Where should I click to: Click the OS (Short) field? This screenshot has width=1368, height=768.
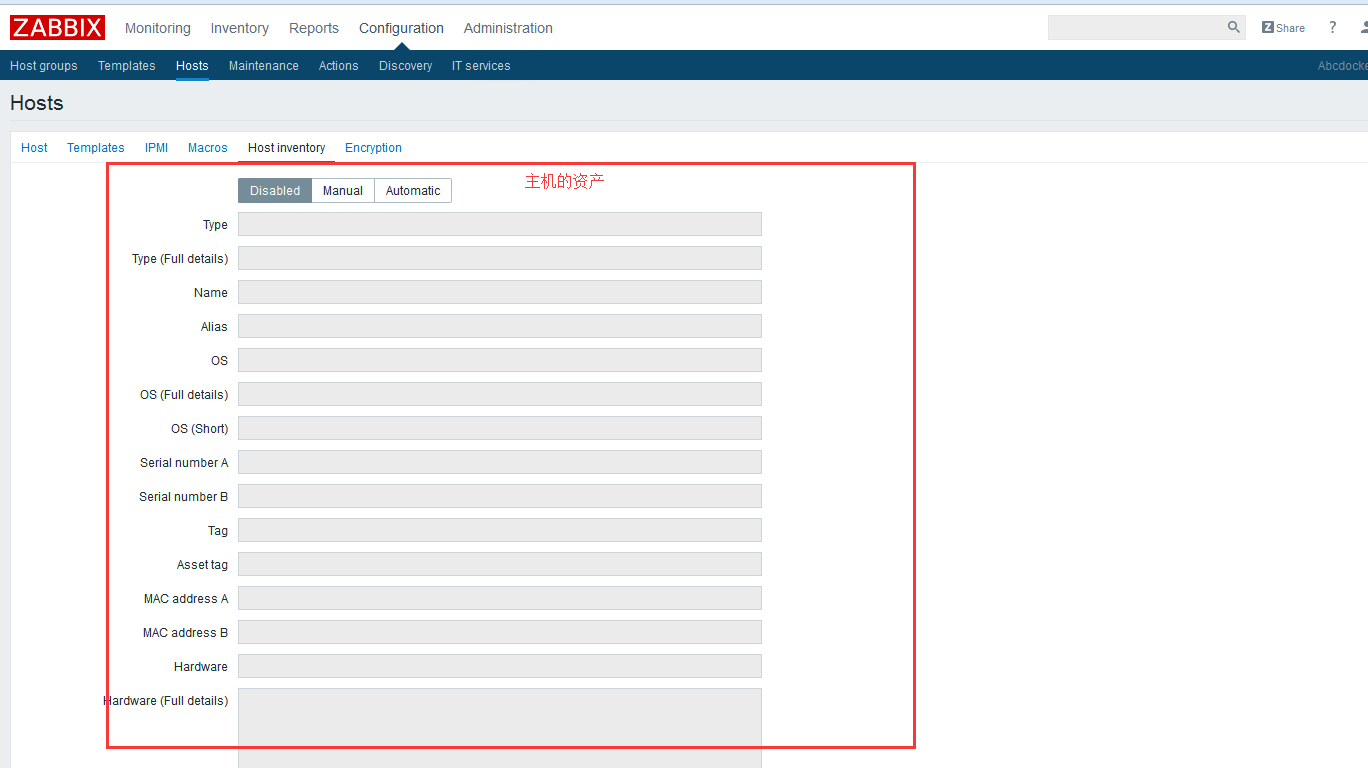pyautogui.click(x=500, y=428)
